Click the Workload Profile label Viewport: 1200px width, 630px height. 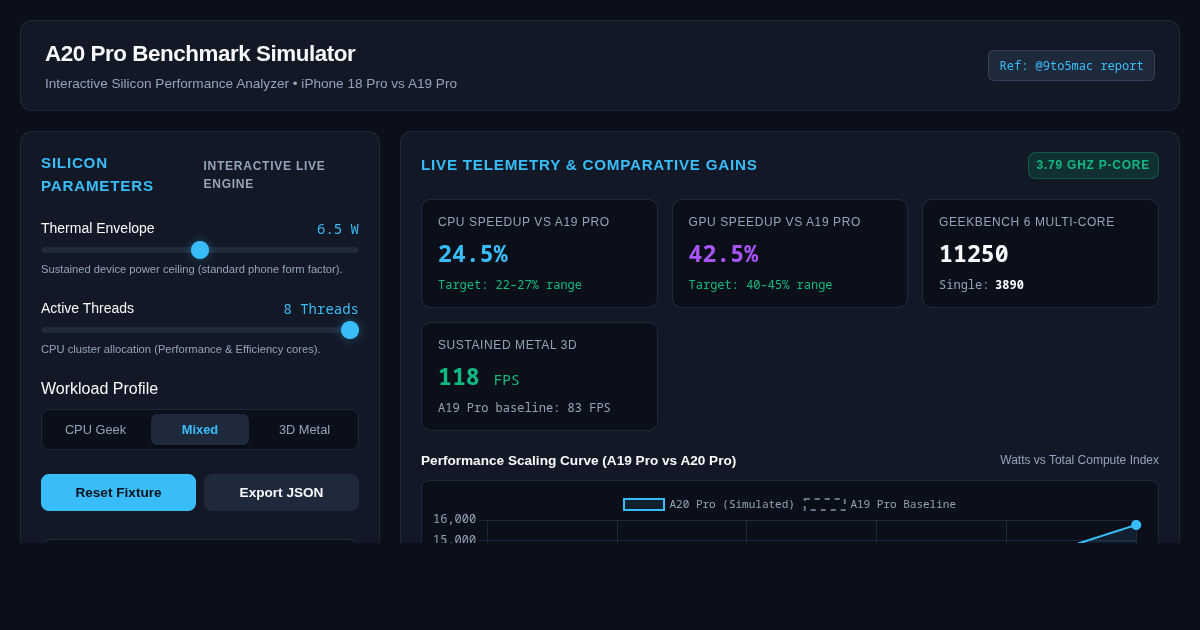point(99,389)
